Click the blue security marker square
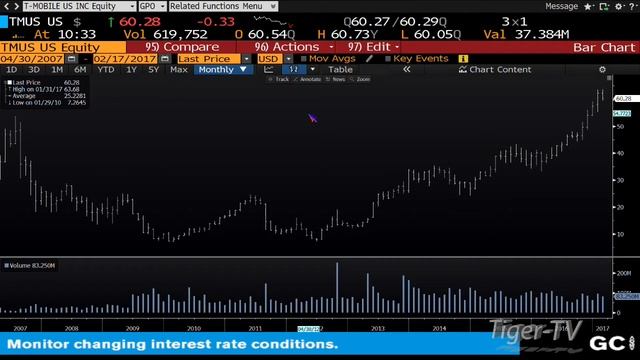The height and width of the screenshot is (360, 640). tap(4, 22)
